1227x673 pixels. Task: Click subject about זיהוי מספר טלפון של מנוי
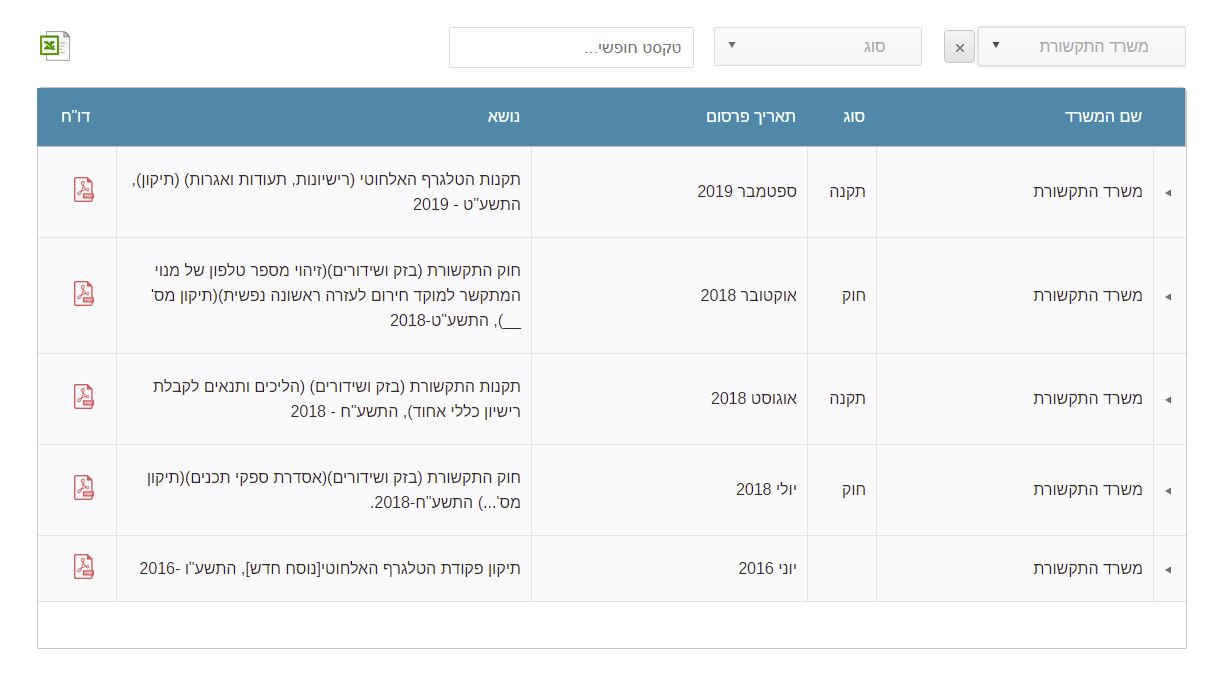[x=338, y=295]
